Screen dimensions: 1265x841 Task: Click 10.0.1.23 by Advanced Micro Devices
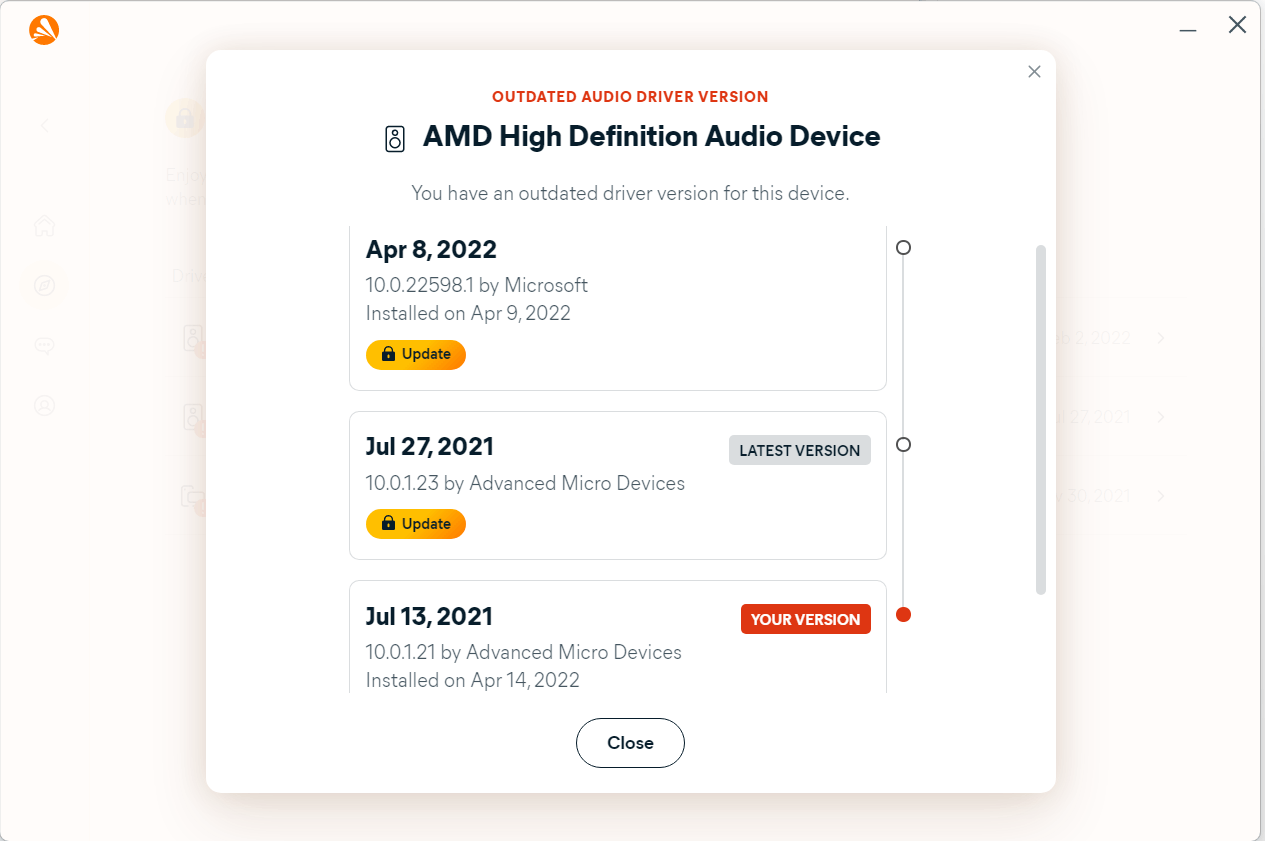525,483
